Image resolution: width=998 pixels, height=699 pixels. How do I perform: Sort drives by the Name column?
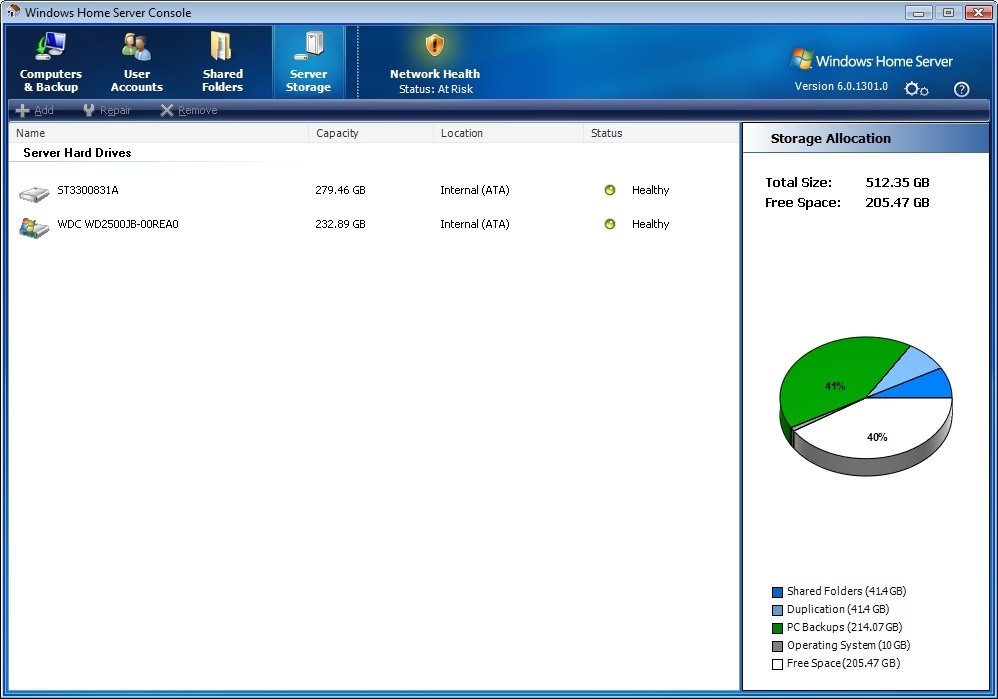159,133
